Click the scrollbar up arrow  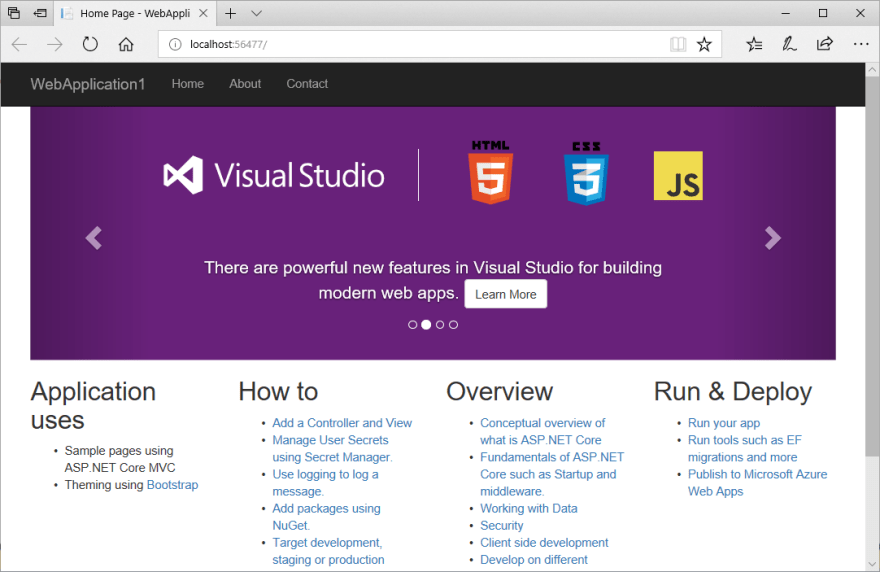872,70
